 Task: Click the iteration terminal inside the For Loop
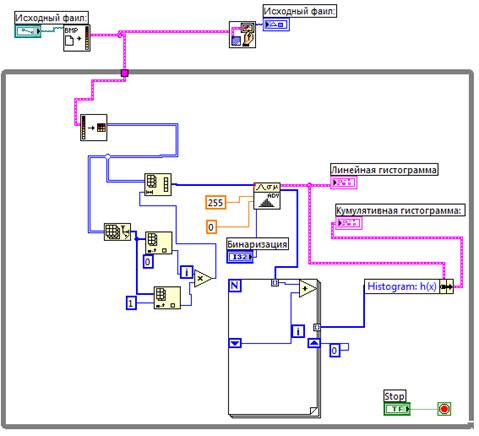[298, 331]
